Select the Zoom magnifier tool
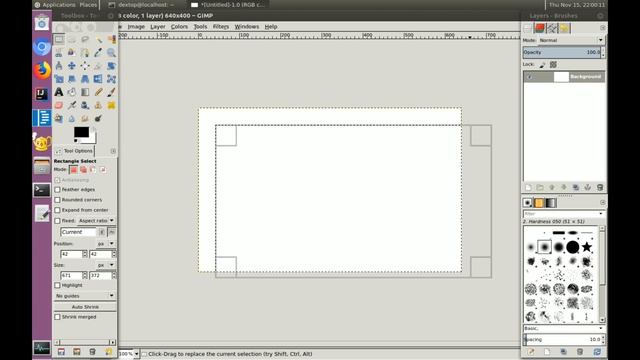The image size is (640, 360). (x=111, y=53)
